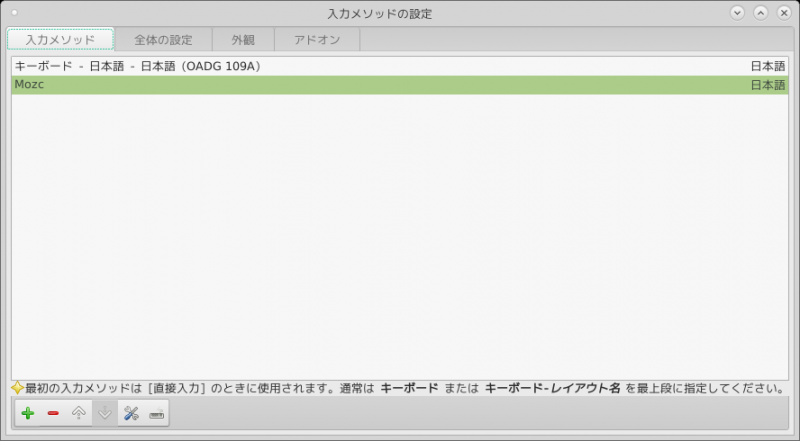Viewport: 800px width, 441px height.
Task: Select the Mozc input method row
Action: (400, 85)
